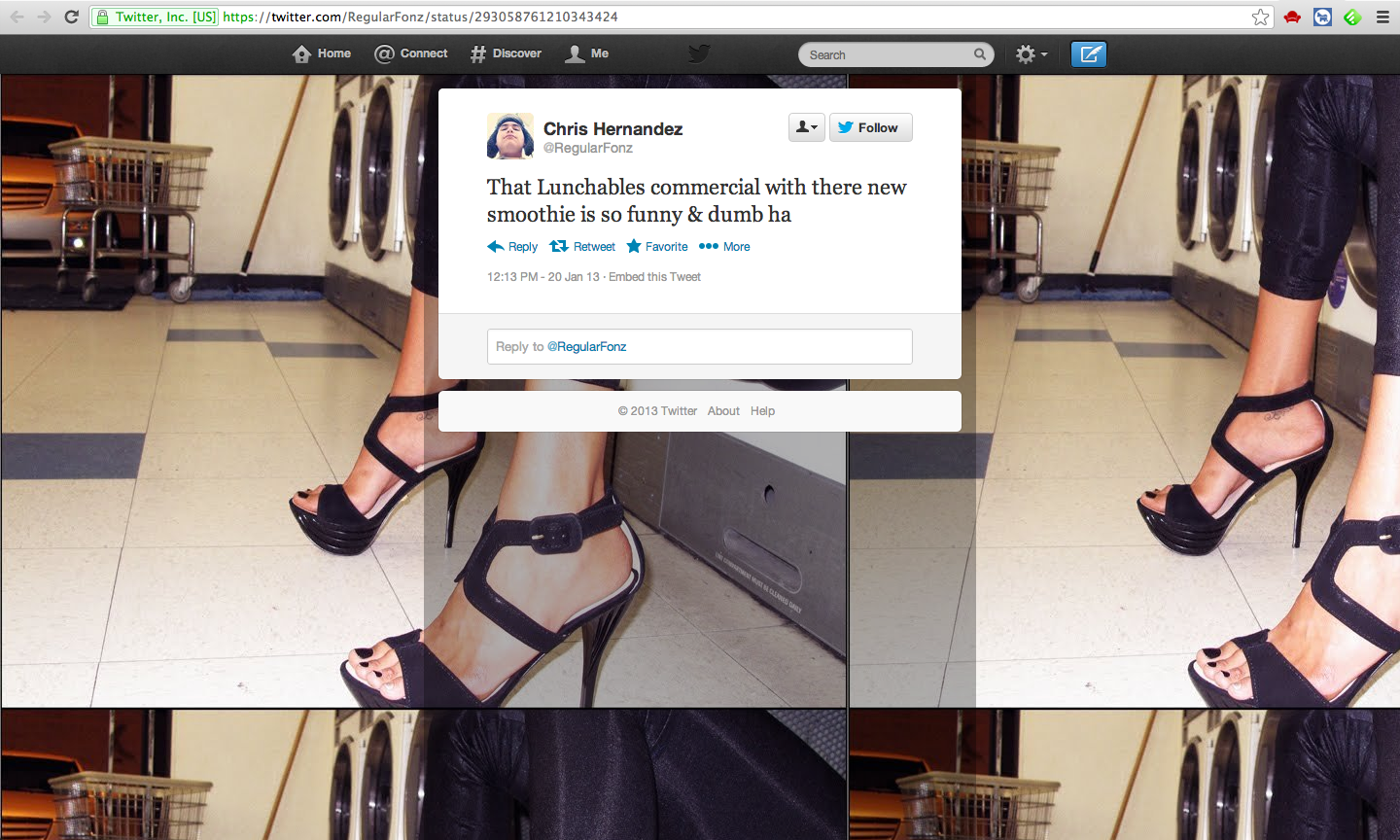Click the green padlock security icon
The image size is (1400, 840).
[102, 17]
